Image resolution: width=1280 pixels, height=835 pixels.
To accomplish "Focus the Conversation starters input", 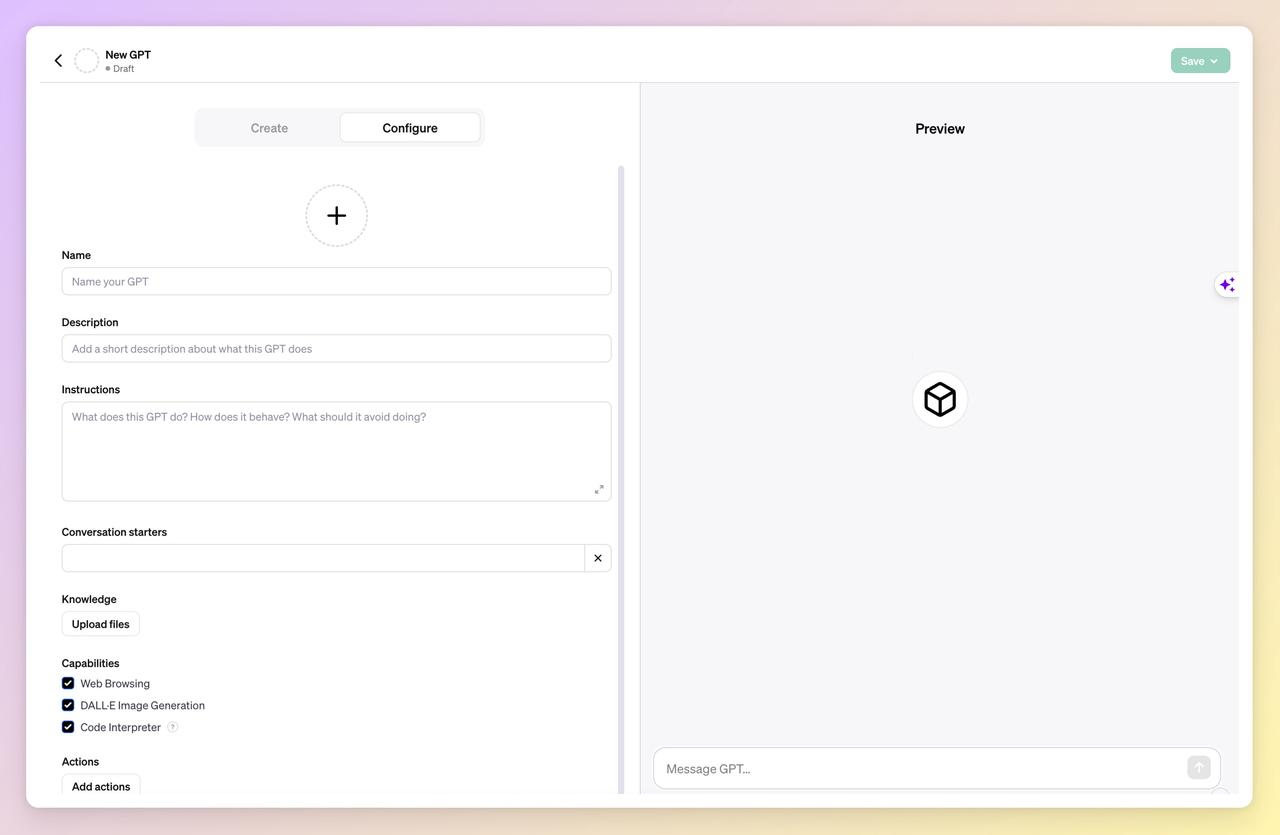I will (323, 558).
